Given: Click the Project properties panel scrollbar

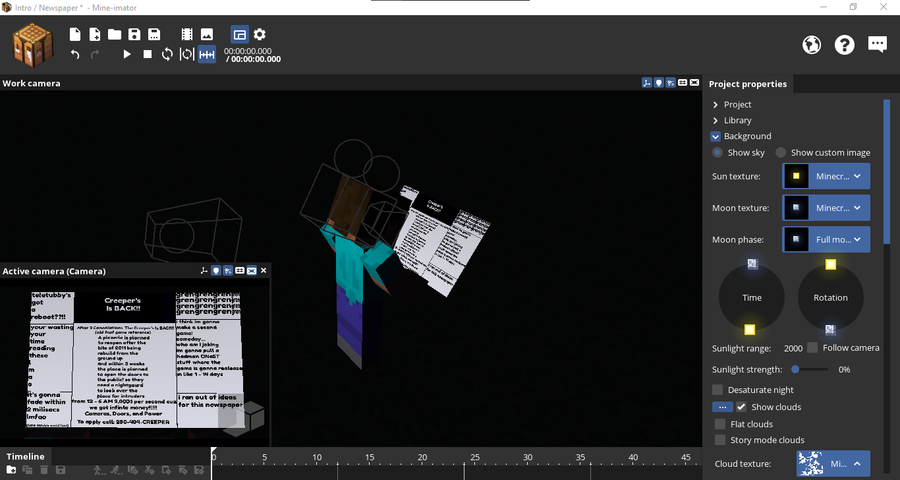Looking at the screenshot, I should click(887, 172).
